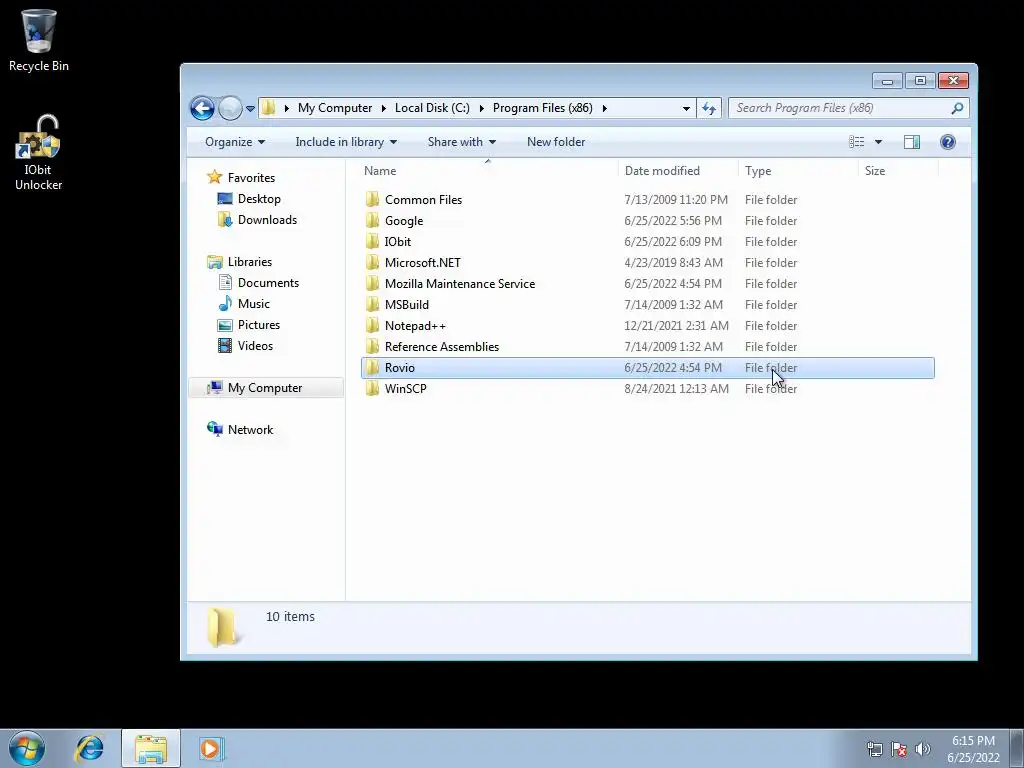
Task: Select Favorites in the navigation pane
Action: pyautogui.click(x=251, y=178)
